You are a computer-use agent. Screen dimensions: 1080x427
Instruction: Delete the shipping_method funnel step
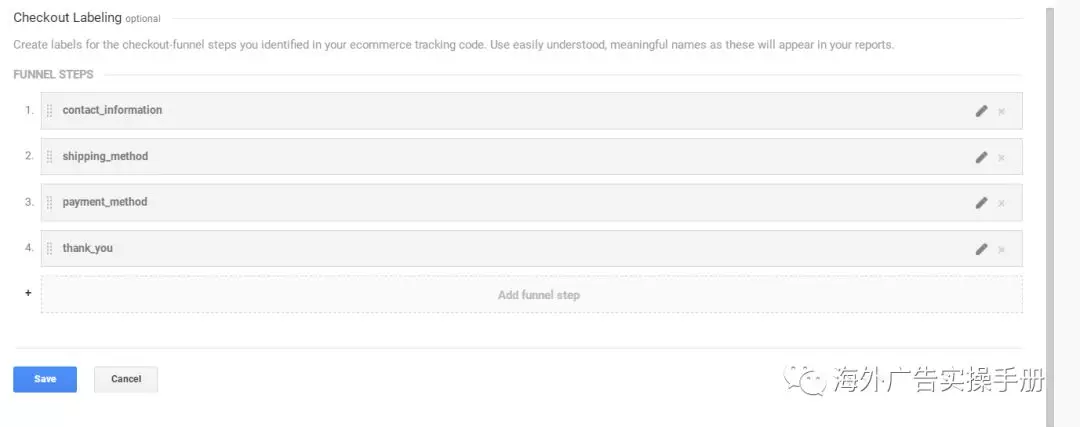coord(1001,157)
